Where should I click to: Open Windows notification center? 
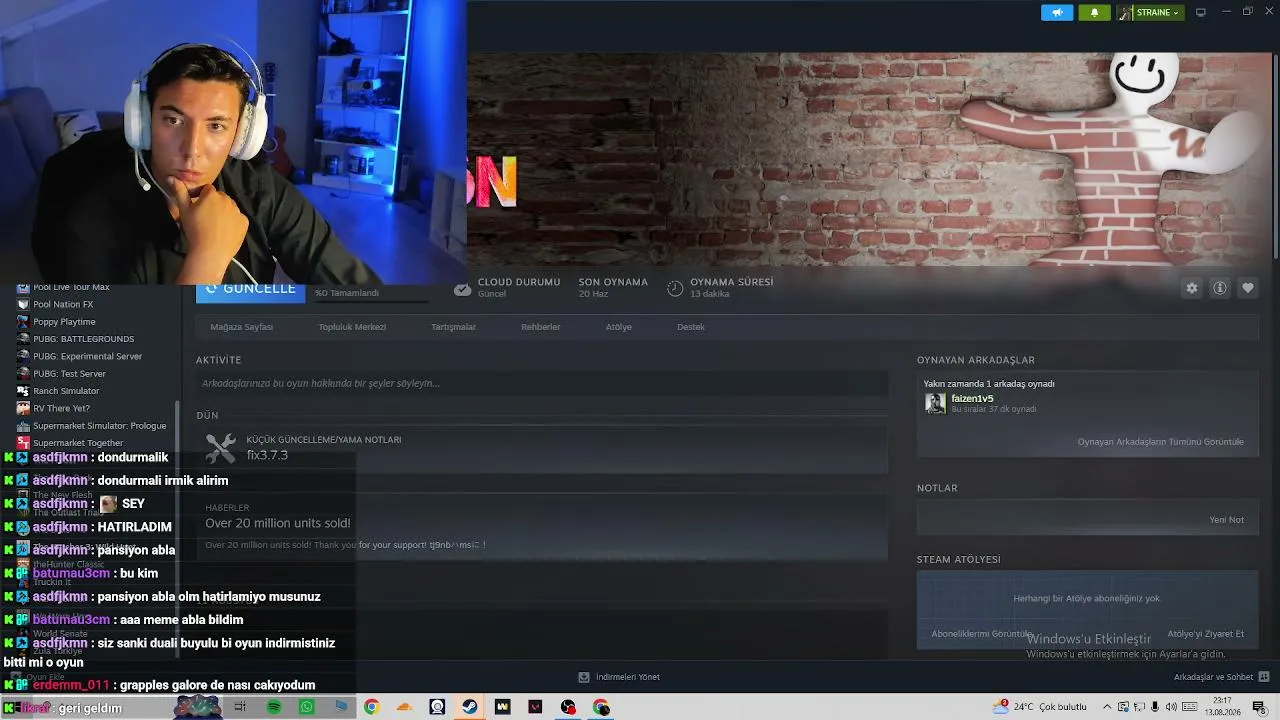[x=1259, y=707]
